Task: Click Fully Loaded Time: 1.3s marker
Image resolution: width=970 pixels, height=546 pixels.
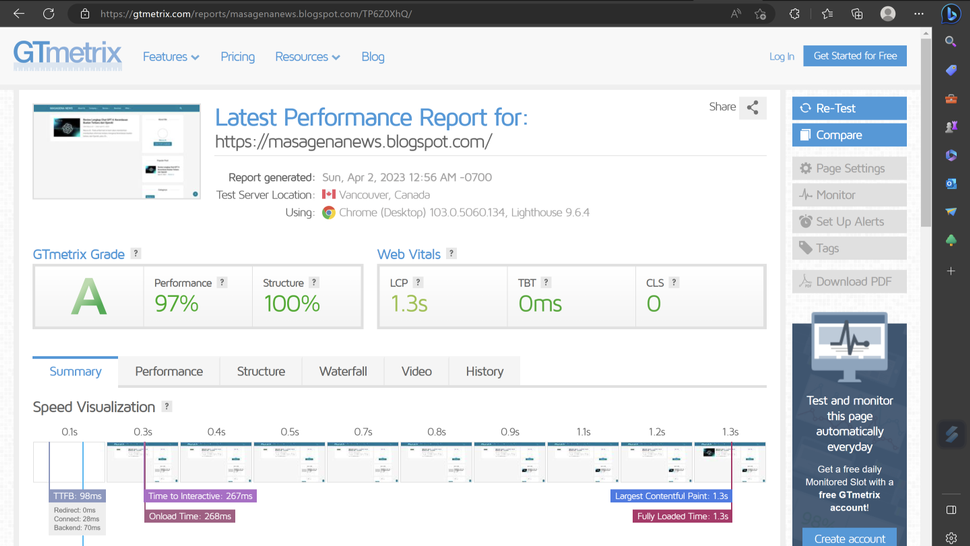Action: click(x=682, y=516)
